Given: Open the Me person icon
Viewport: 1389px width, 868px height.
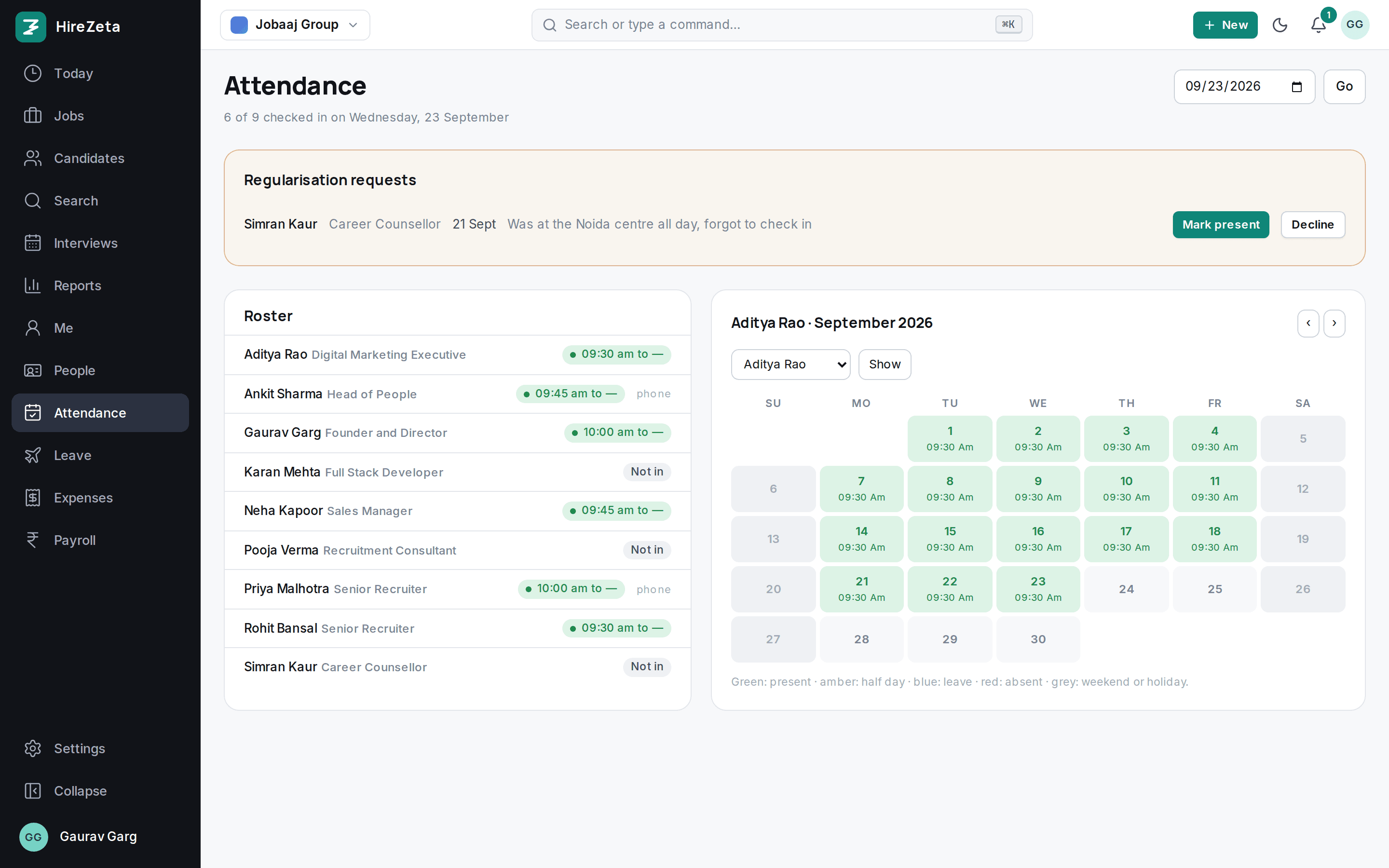Looking at the screenshot, I should click(x=33, y=328).
